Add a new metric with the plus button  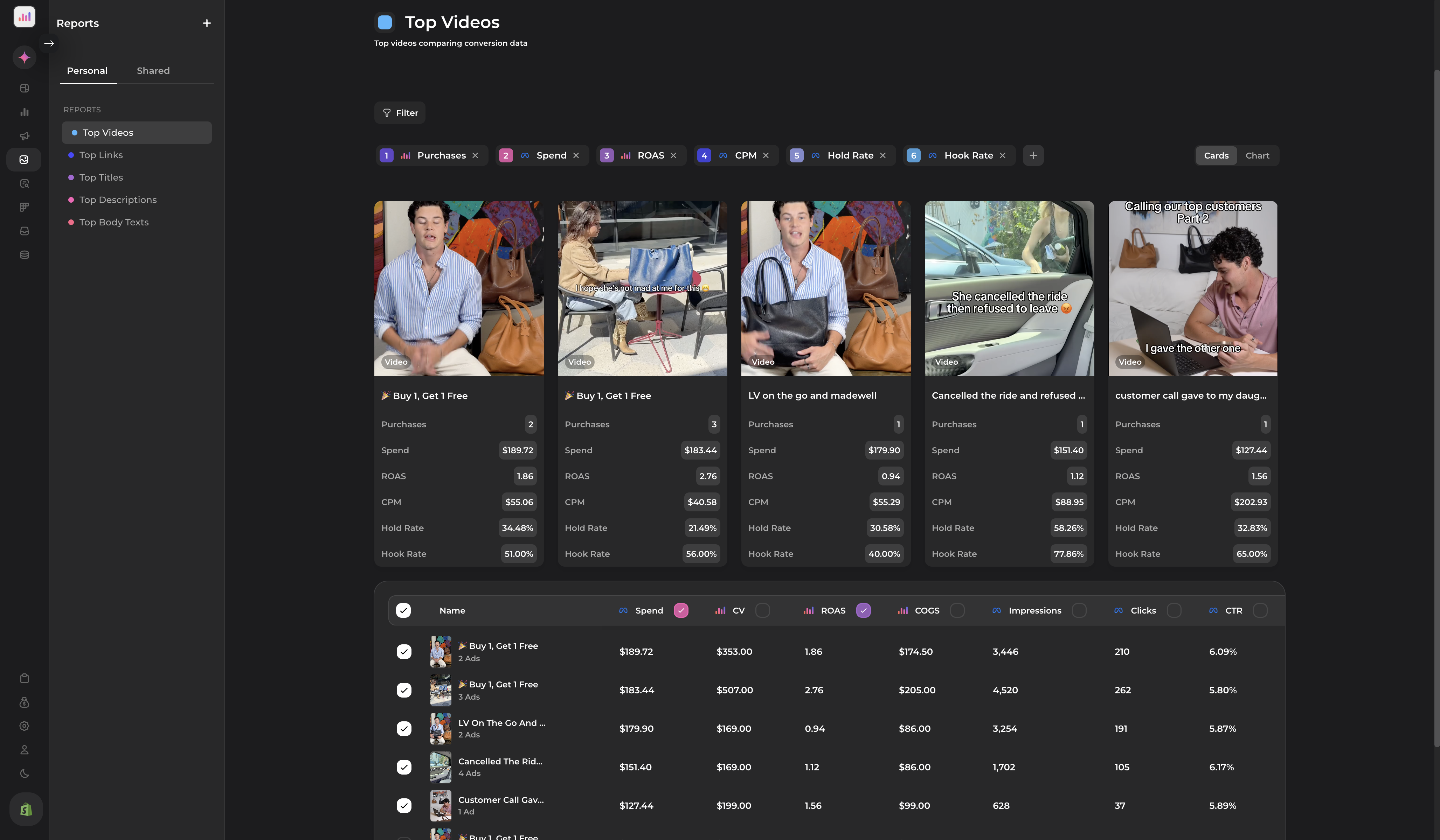tap(1033, 155)
